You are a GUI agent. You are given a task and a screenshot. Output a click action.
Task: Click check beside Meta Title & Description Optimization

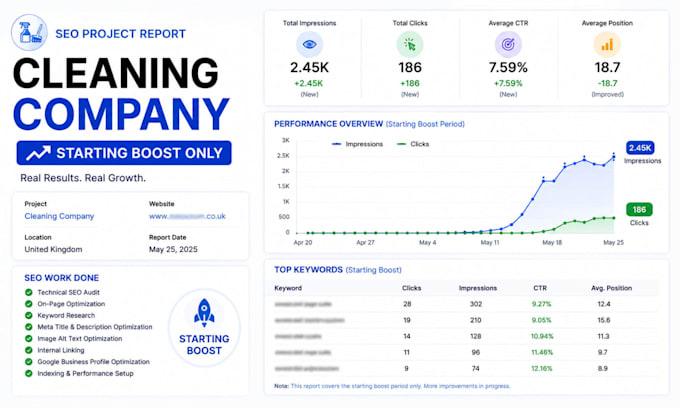29,327
